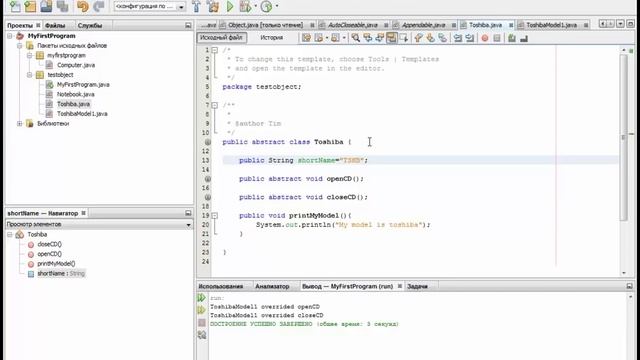Image resolution: width=640 pixels, height=360 pixels.
Task: Toggle Highlight Search in editor toolbar
Action: tap(391, 38)
